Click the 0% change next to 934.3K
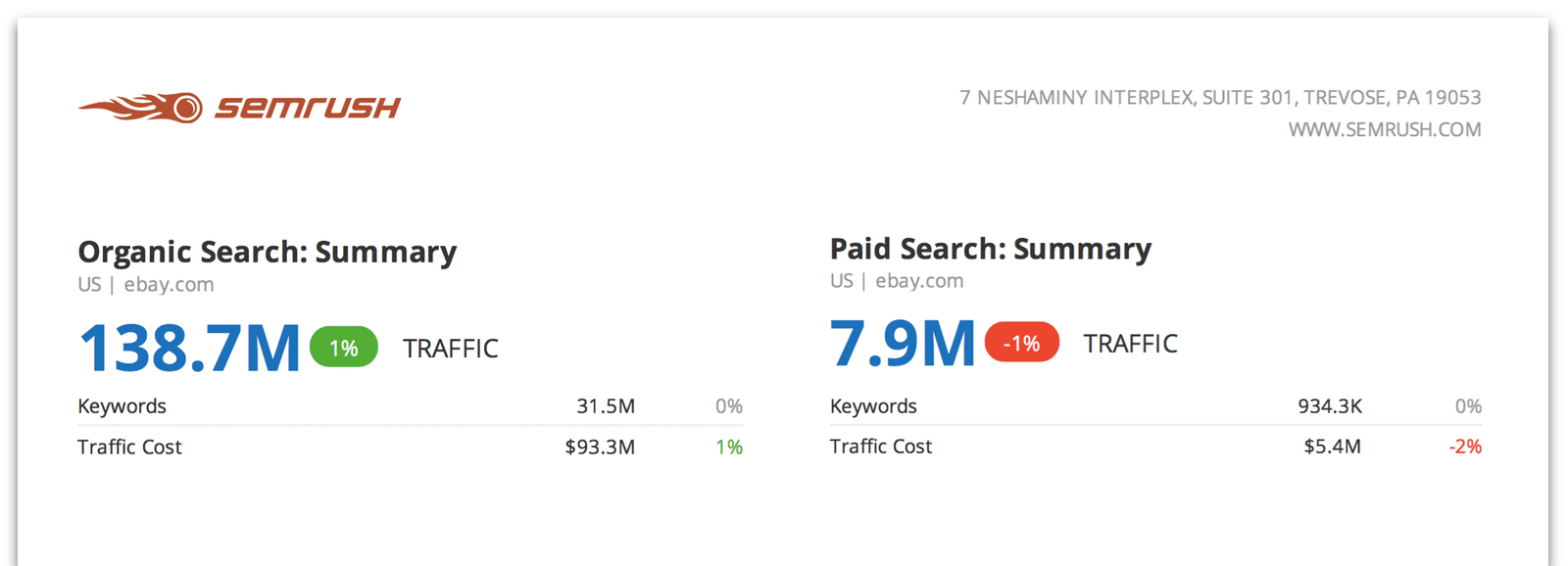1568x566 pixels. [1468, 406]
